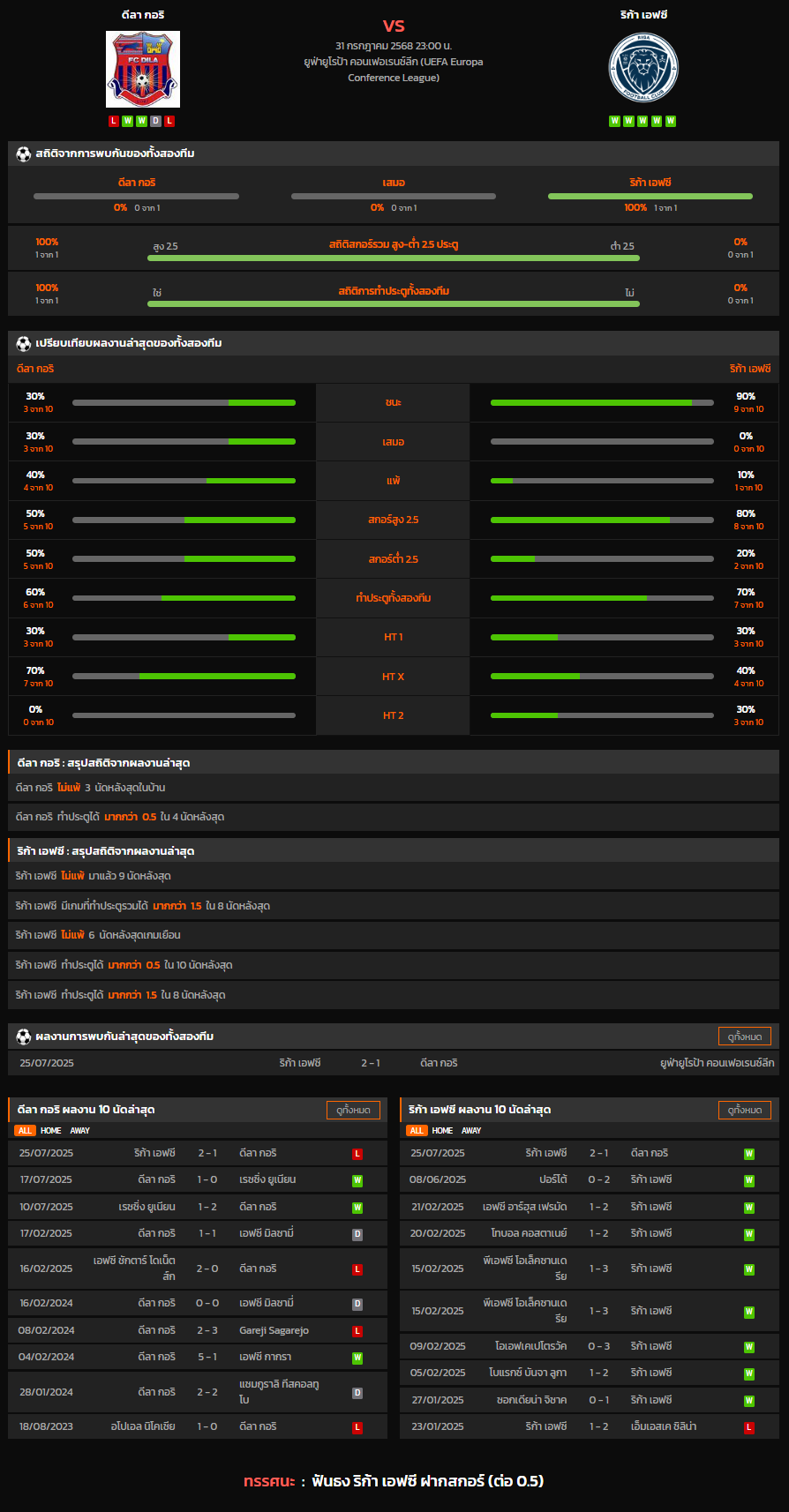Click the over-under 2.5 goals stat bar
The height and width of the screenshot is (1512, 789).
(x=394, y=258)
